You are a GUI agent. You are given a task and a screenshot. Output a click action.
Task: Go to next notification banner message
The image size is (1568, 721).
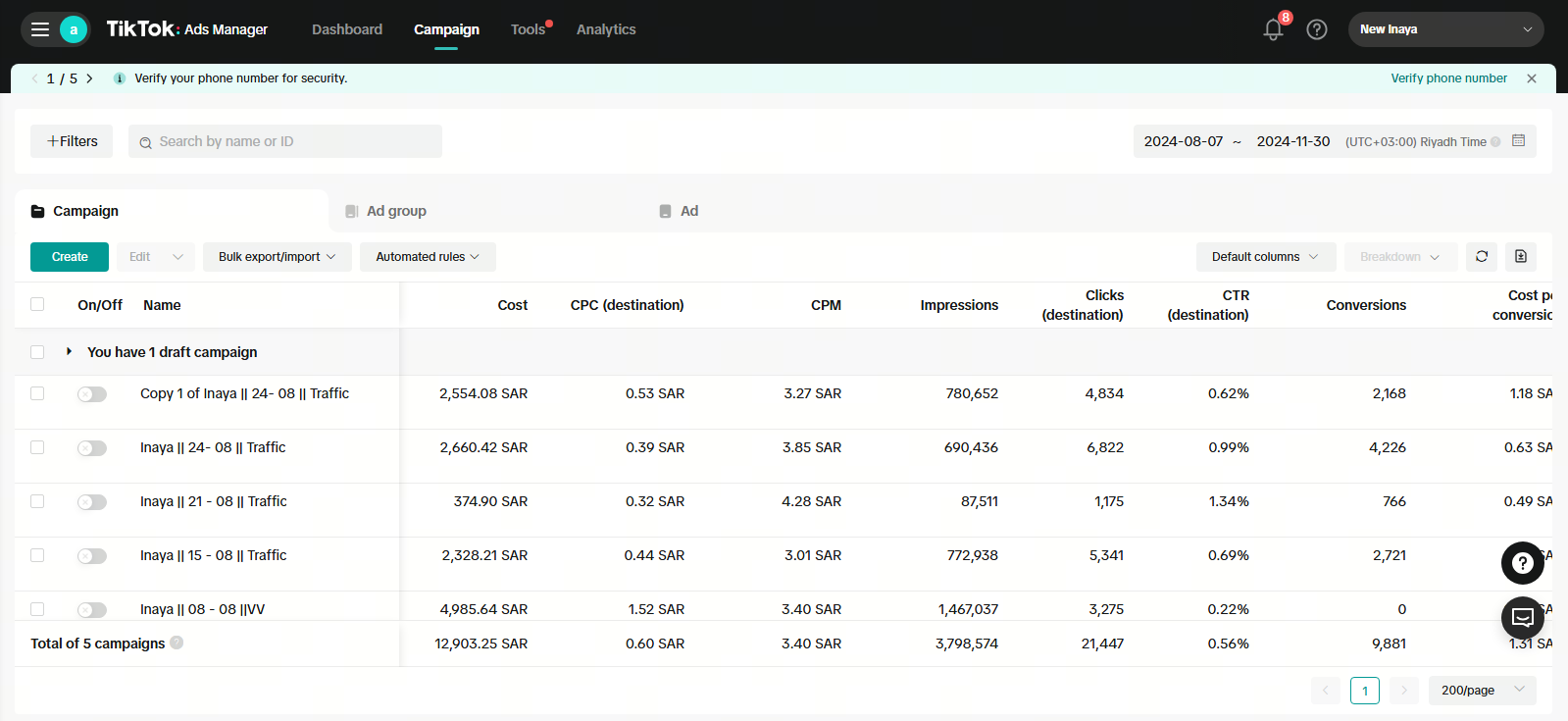(x=89, y=78)
